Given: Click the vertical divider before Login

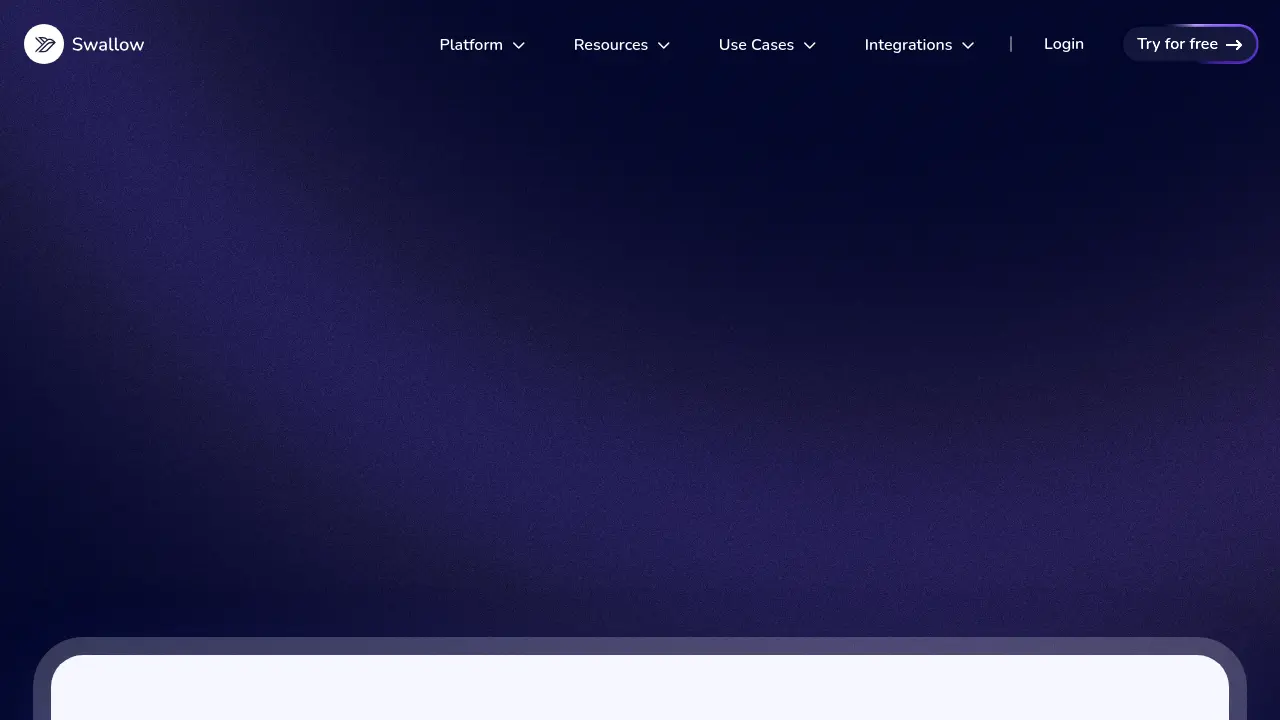Looking at the screenshot, I should [x=1011, y=44].
